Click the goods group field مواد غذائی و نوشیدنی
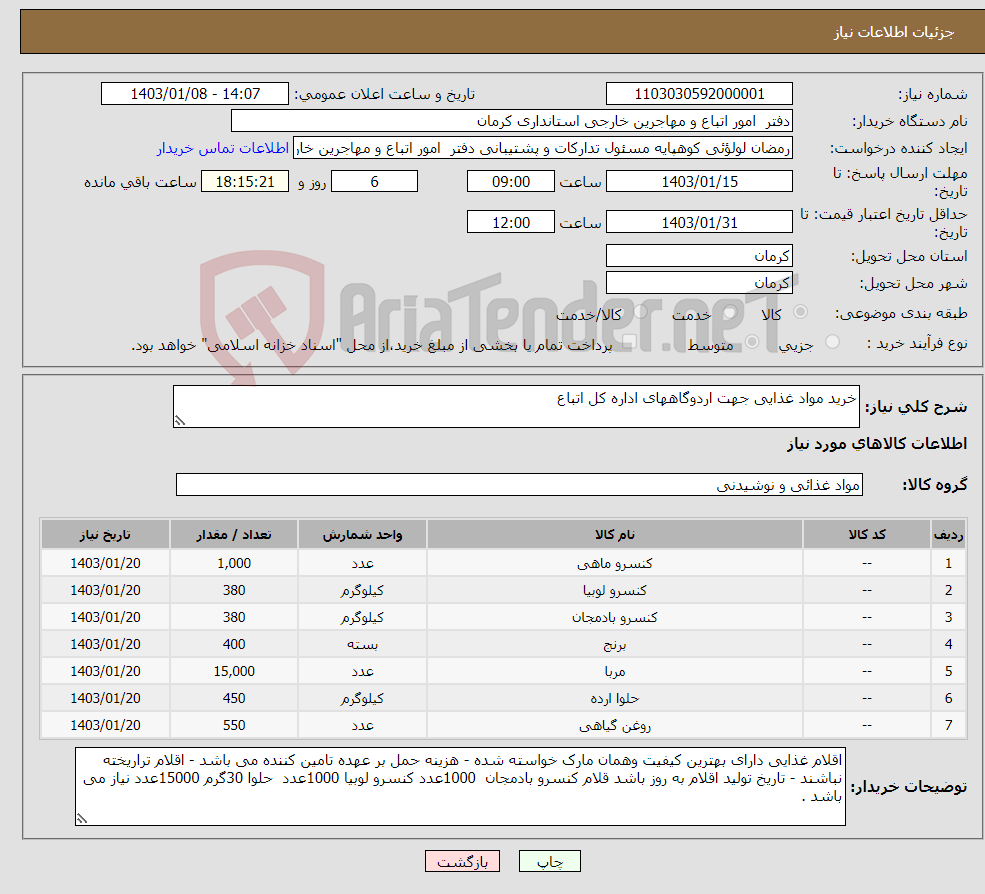This screenshot has width=985, height=894. pyautogui.click(x=520, y=485)
